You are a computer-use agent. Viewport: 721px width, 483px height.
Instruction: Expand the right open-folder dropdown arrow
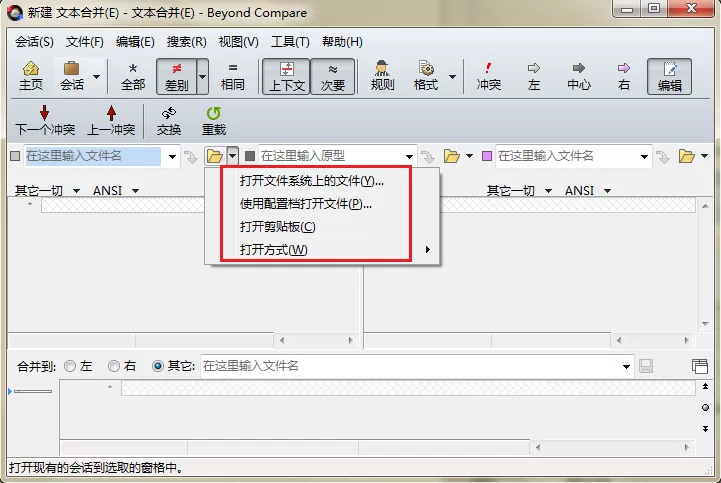pos(704,156)
